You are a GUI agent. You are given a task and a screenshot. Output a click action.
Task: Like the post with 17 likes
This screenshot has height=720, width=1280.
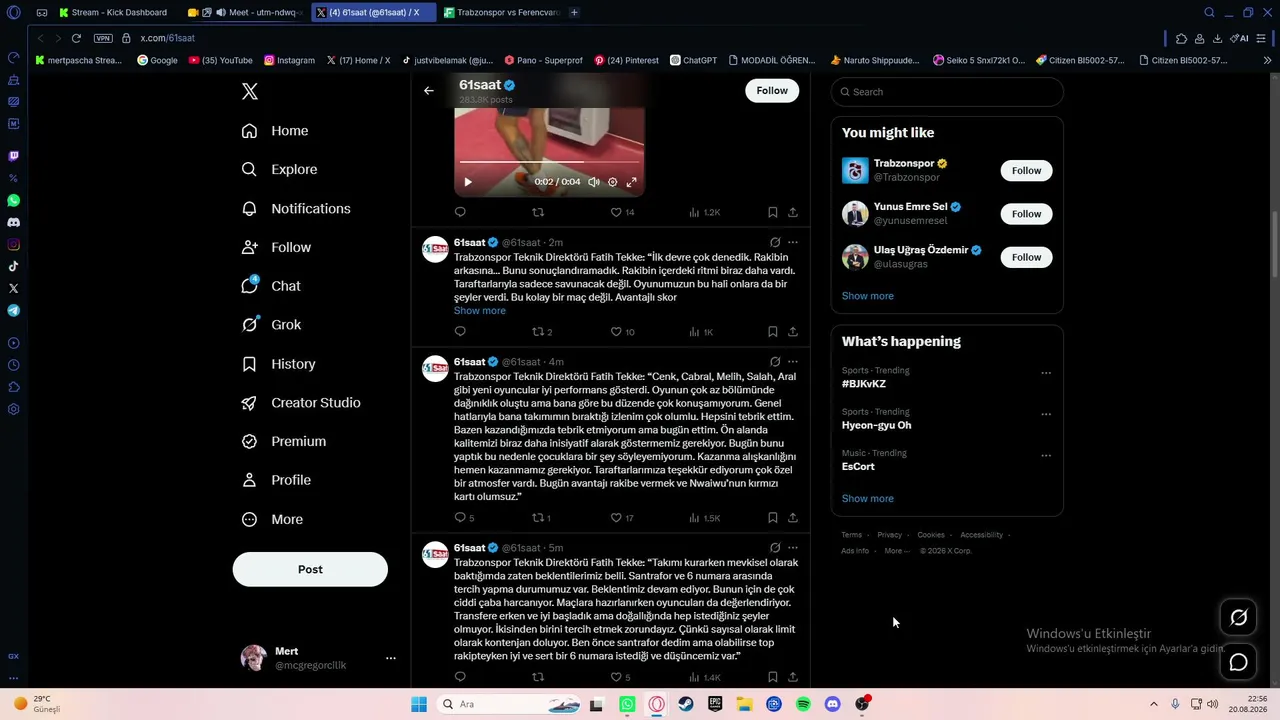point(623,518)
